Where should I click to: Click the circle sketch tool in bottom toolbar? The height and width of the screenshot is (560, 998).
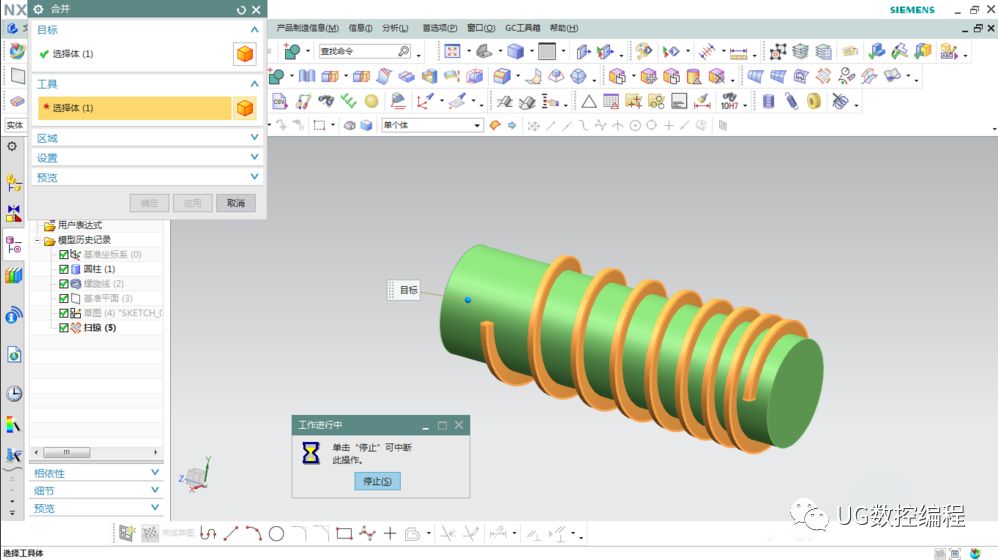[x=277, y=534]
